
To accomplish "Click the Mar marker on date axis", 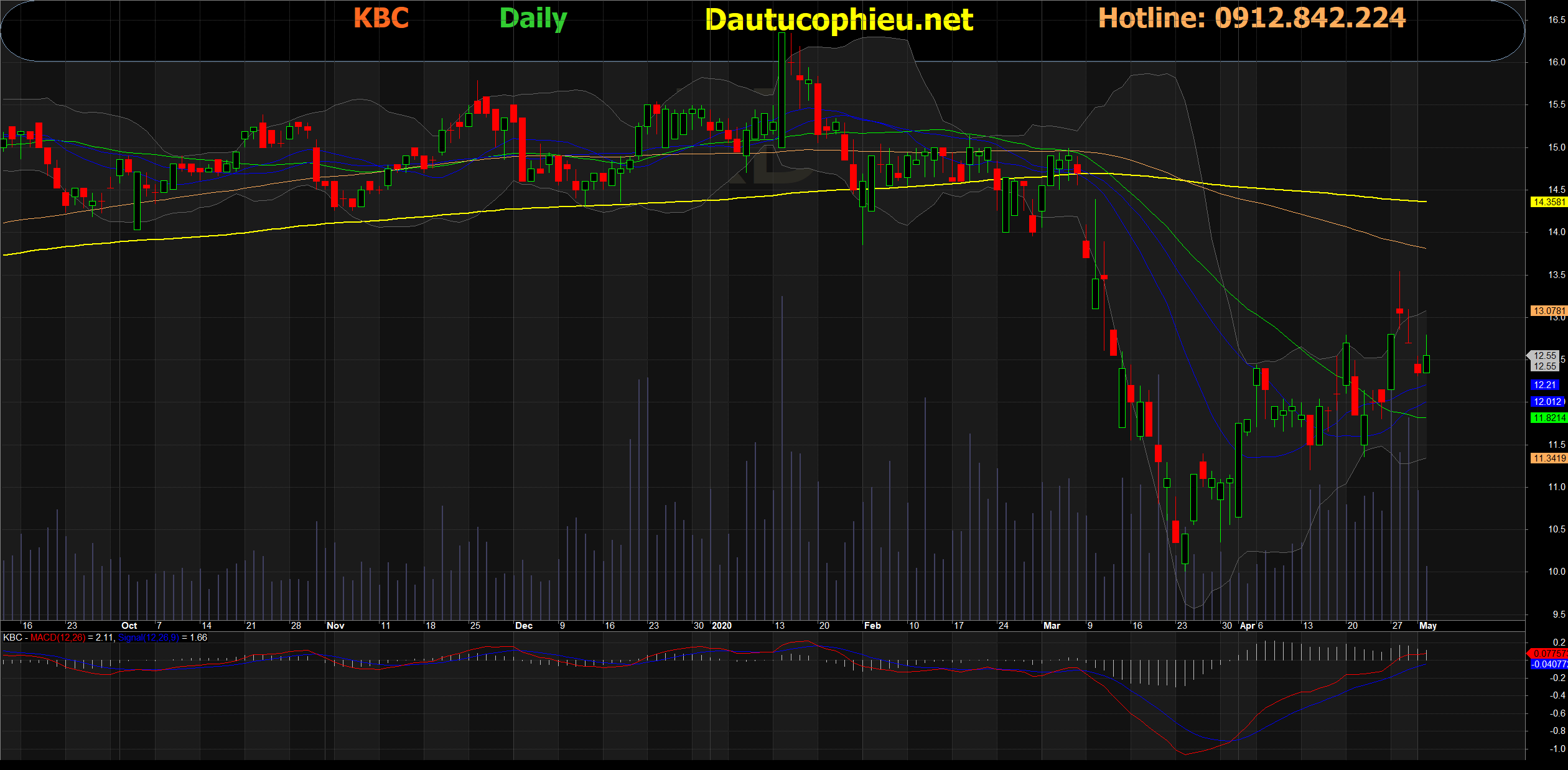I will (x=1052, y=626).
